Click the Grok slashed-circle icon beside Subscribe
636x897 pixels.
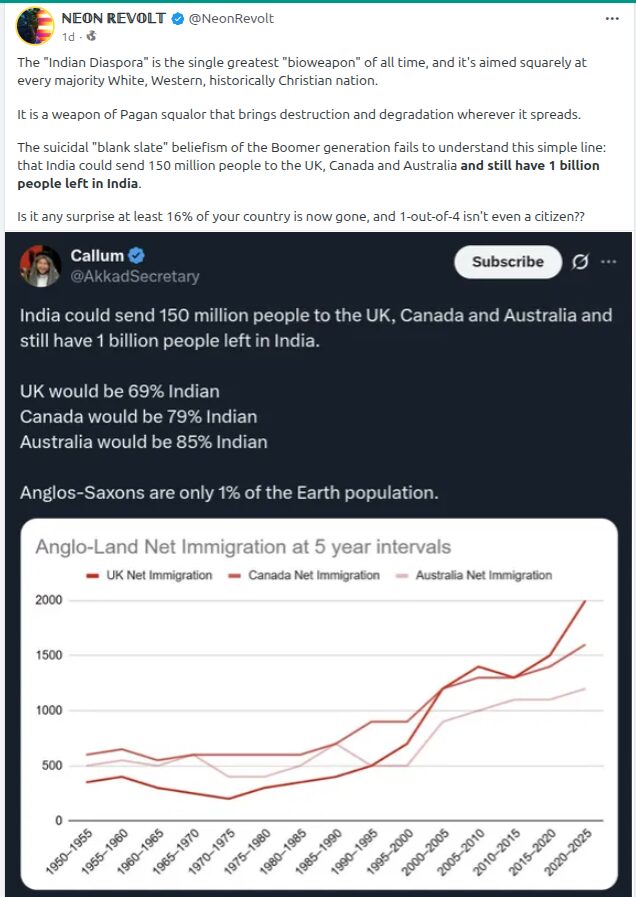[580, 262]
